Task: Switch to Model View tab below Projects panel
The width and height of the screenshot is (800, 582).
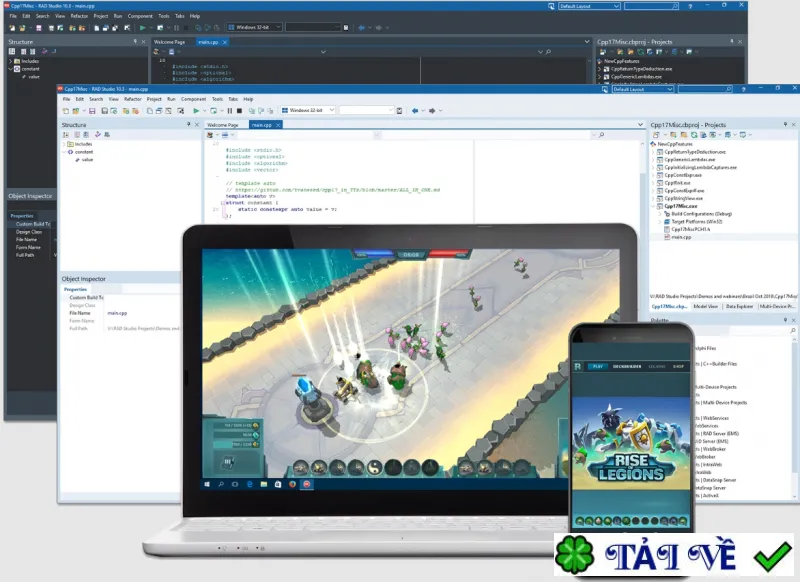Action: tap(706, 307)
